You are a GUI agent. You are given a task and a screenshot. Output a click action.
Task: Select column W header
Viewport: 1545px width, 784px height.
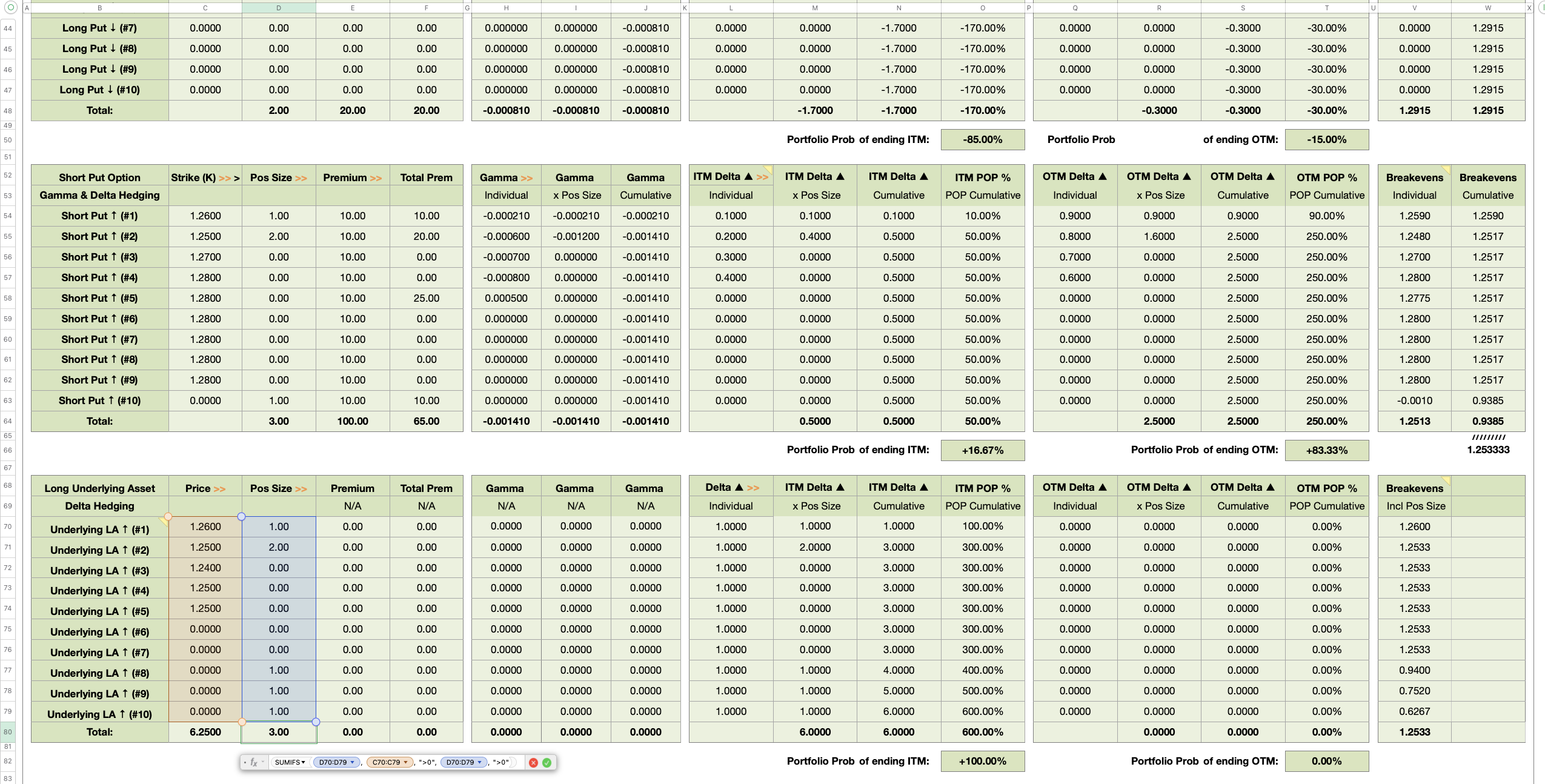(1487, 8)
